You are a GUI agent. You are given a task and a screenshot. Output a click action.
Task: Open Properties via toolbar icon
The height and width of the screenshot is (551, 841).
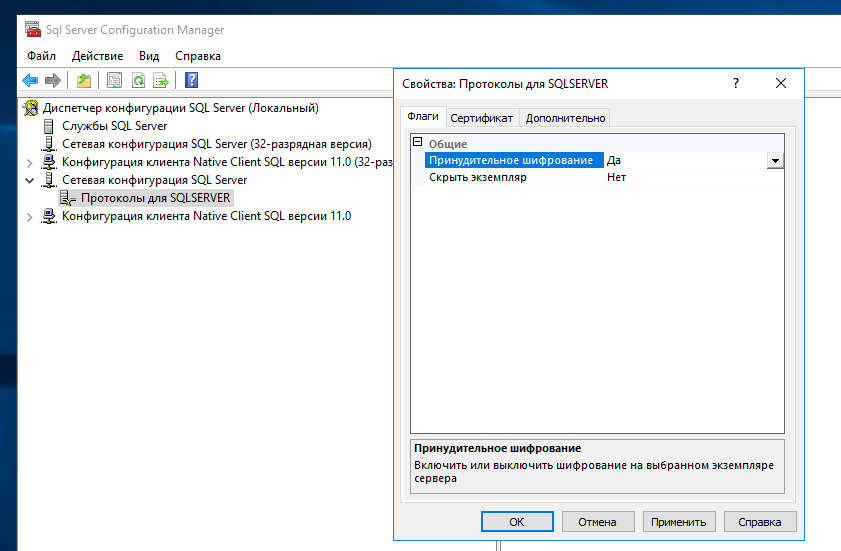[114, 80]
